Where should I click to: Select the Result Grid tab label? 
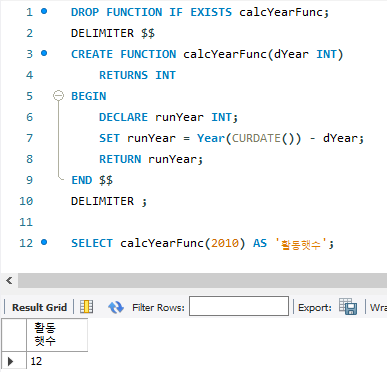coord(39,307)
